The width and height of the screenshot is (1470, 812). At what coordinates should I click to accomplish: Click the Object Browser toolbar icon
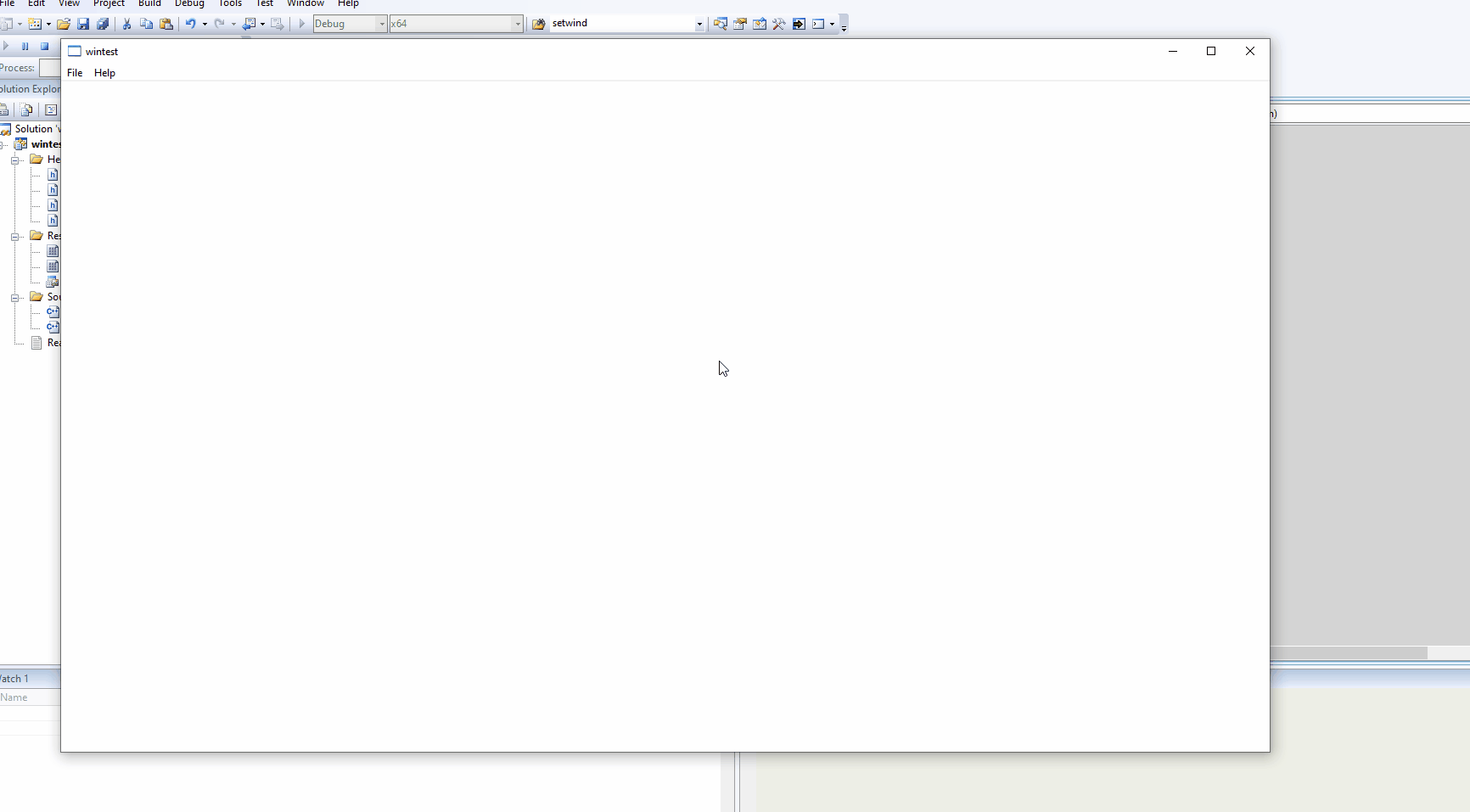click(x=760, y=24)
